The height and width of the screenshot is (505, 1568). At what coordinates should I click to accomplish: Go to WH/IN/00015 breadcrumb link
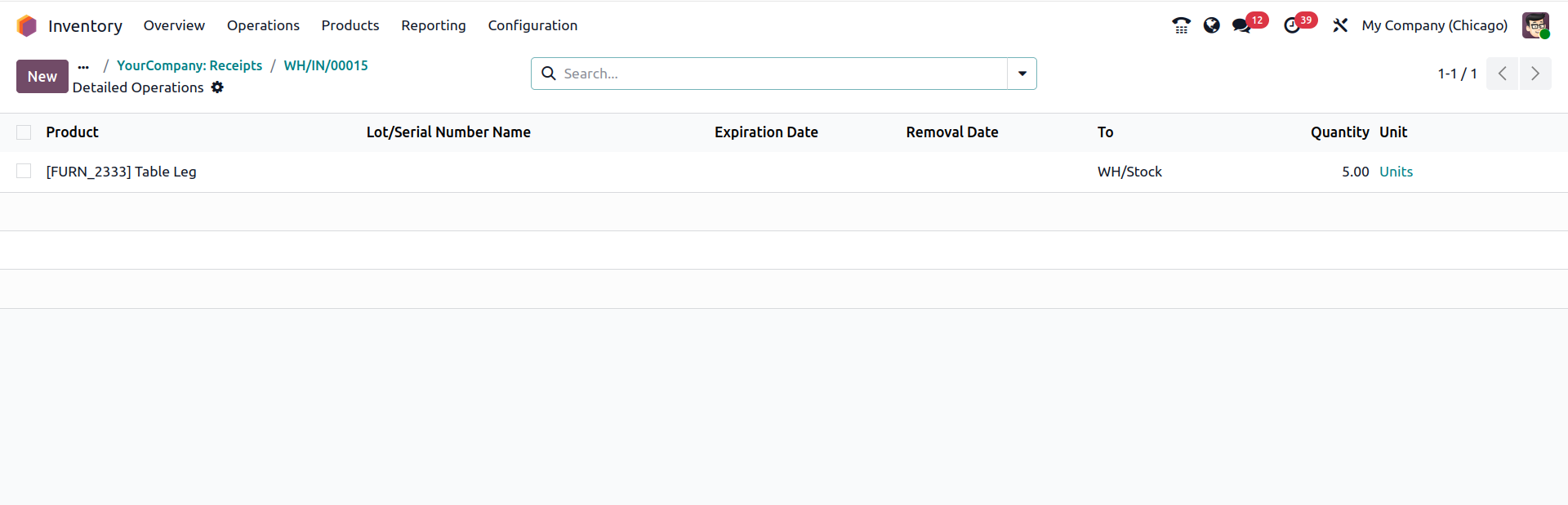click(x=326, y=65)
